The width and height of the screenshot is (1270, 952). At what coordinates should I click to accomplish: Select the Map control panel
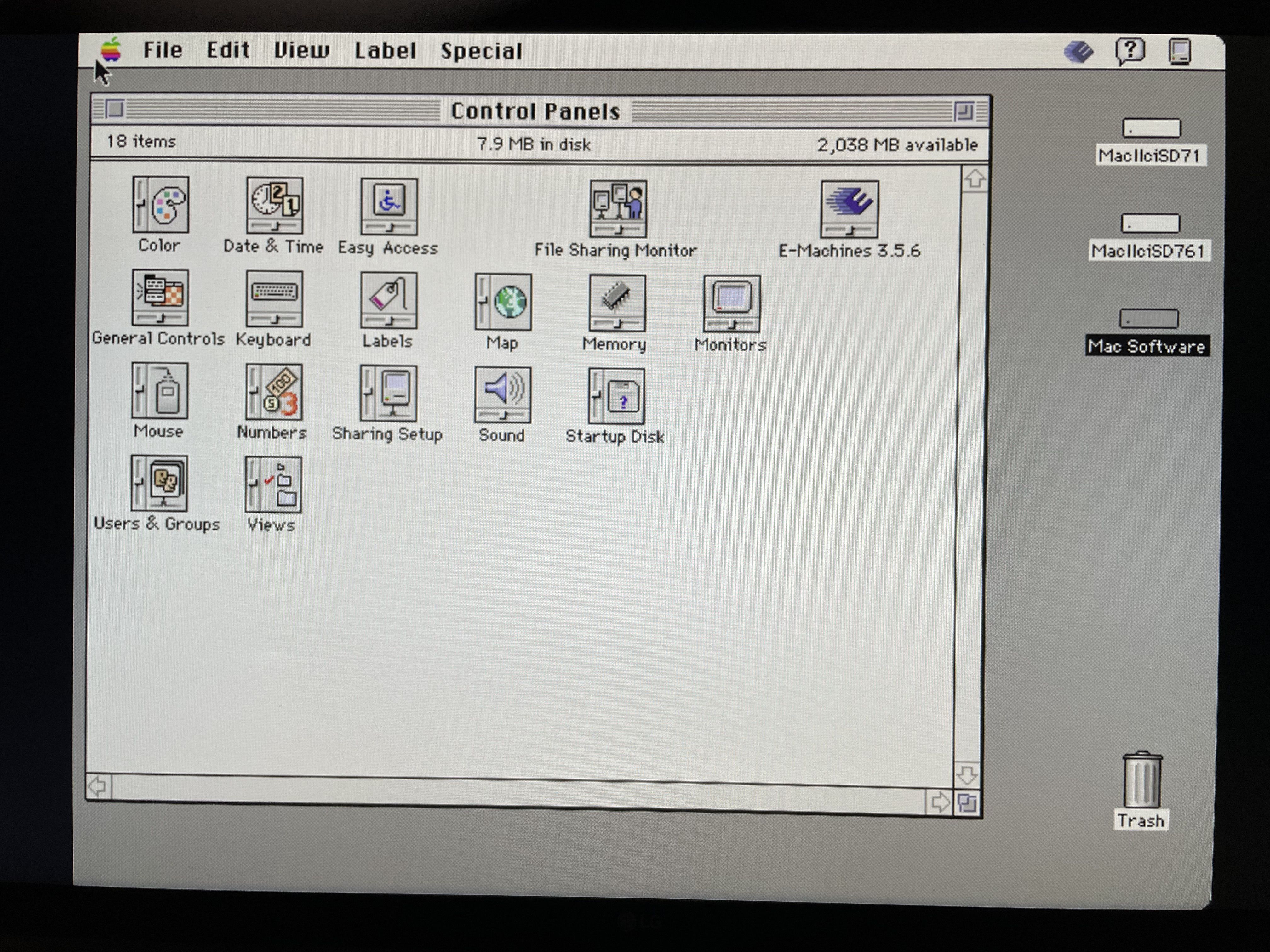503,302
